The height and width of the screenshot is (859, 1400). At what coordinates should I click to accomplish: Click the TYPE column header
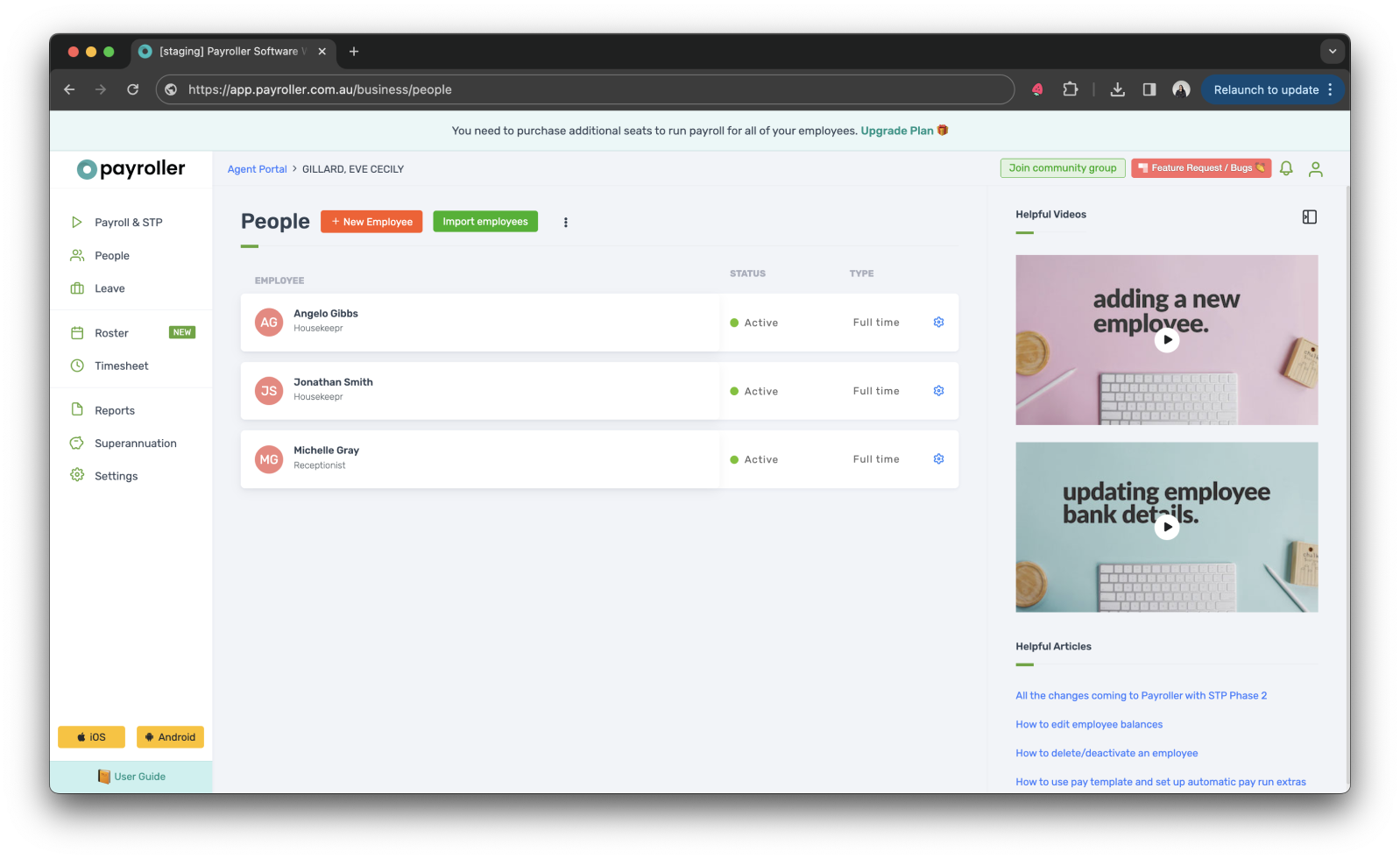pos(861,273)
